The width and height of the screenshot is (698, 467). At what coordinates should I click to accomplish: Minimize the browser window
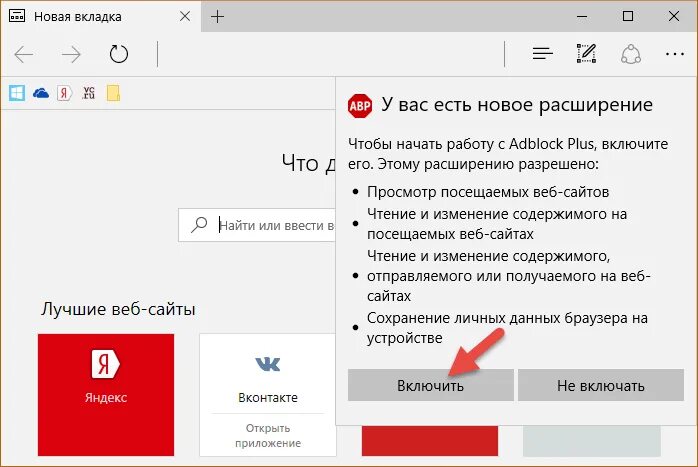[582, 17]
